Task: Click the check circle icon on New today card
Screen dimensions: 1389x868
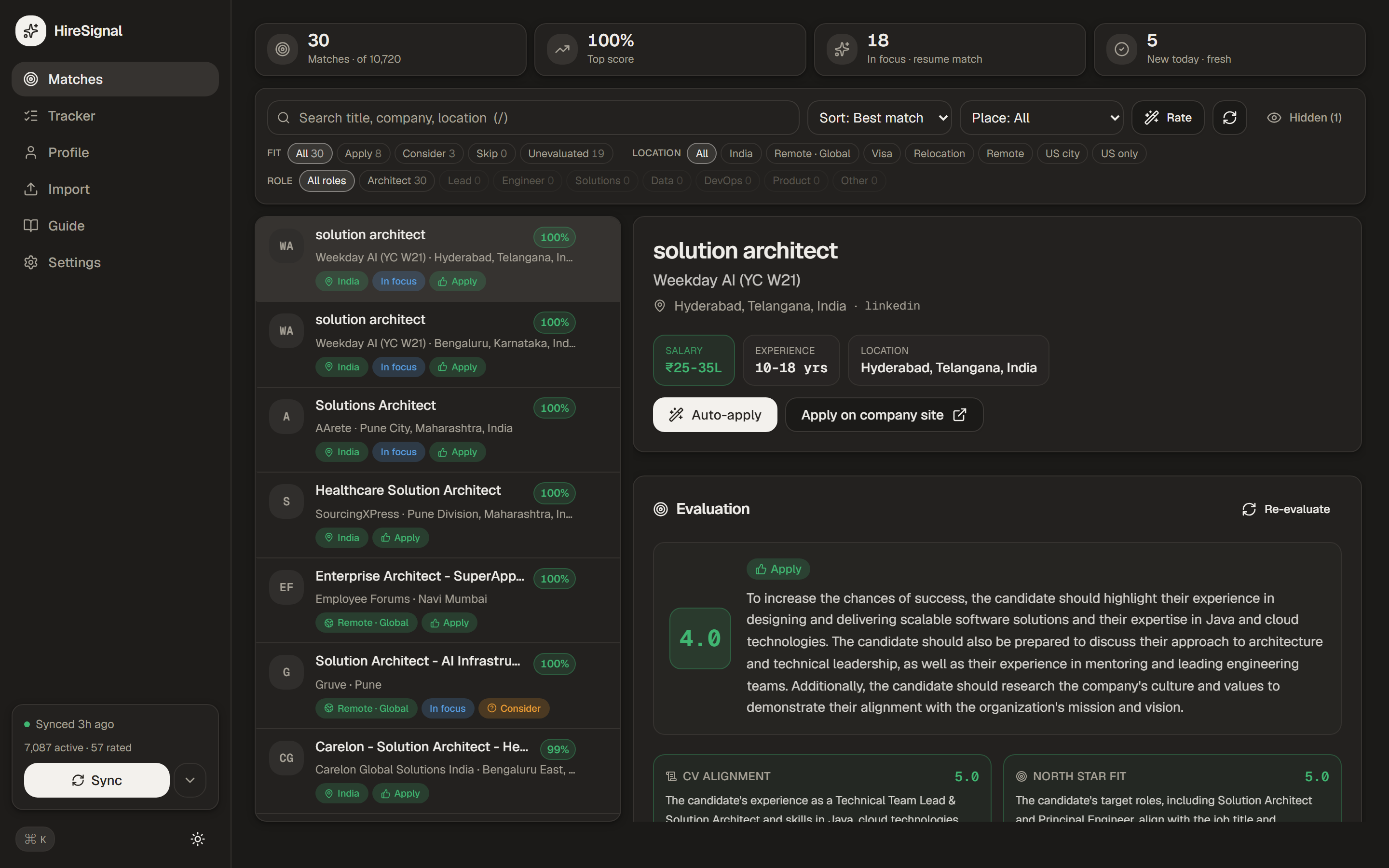Action: click(1121, 49)
